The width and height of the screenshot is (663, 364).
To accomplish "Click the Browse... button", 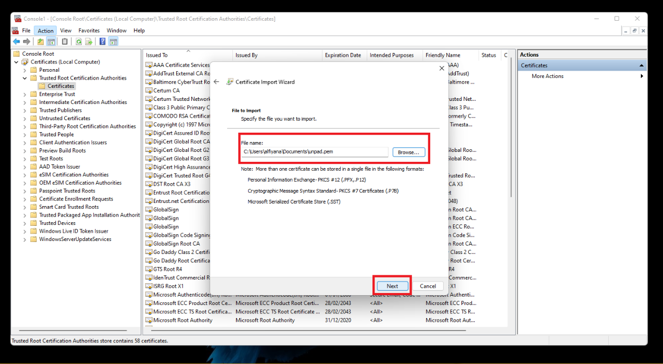I will 408,152.
